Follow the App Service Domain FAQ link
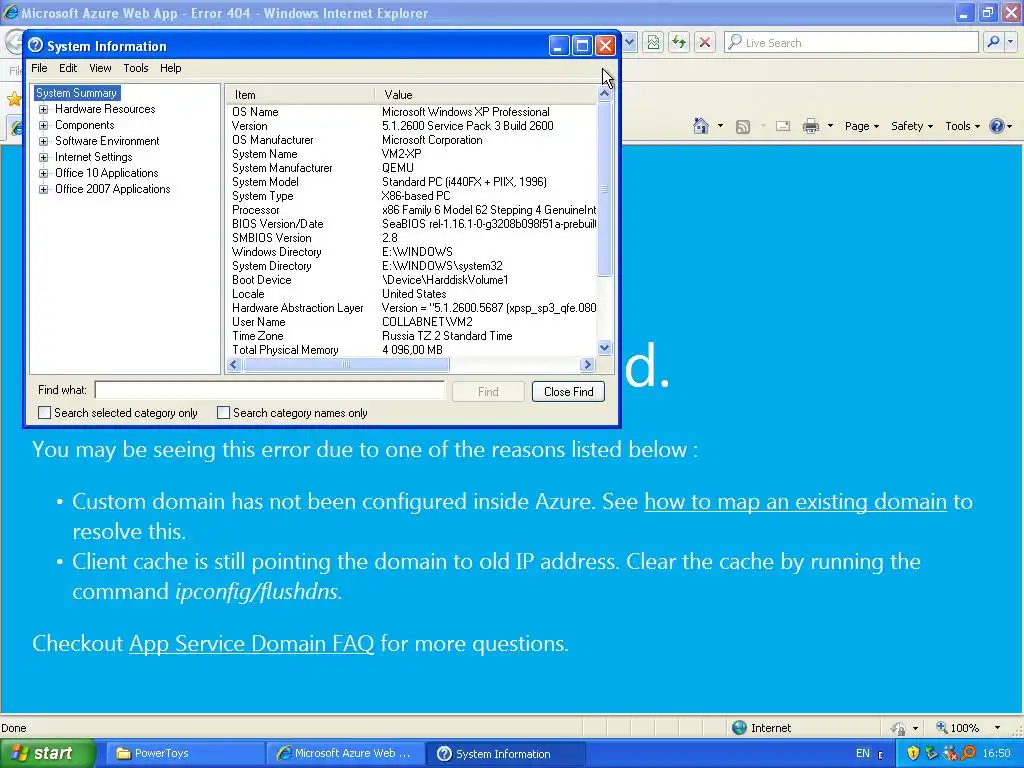The height and width of the screenshot is (768, 1024). coord(251,643)
